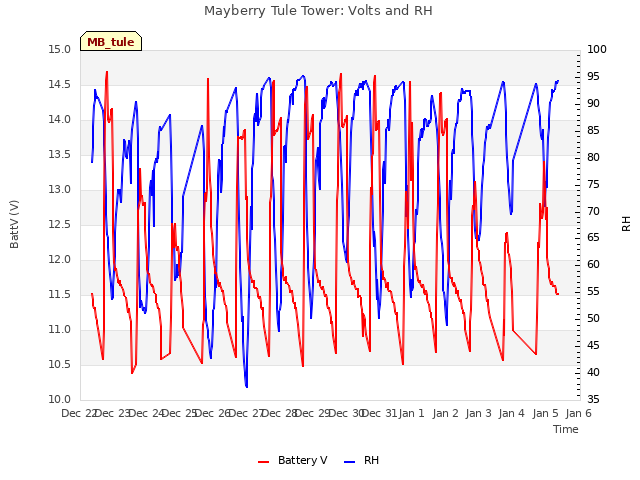Click the blue RH legend swatch

coord(350,462)
